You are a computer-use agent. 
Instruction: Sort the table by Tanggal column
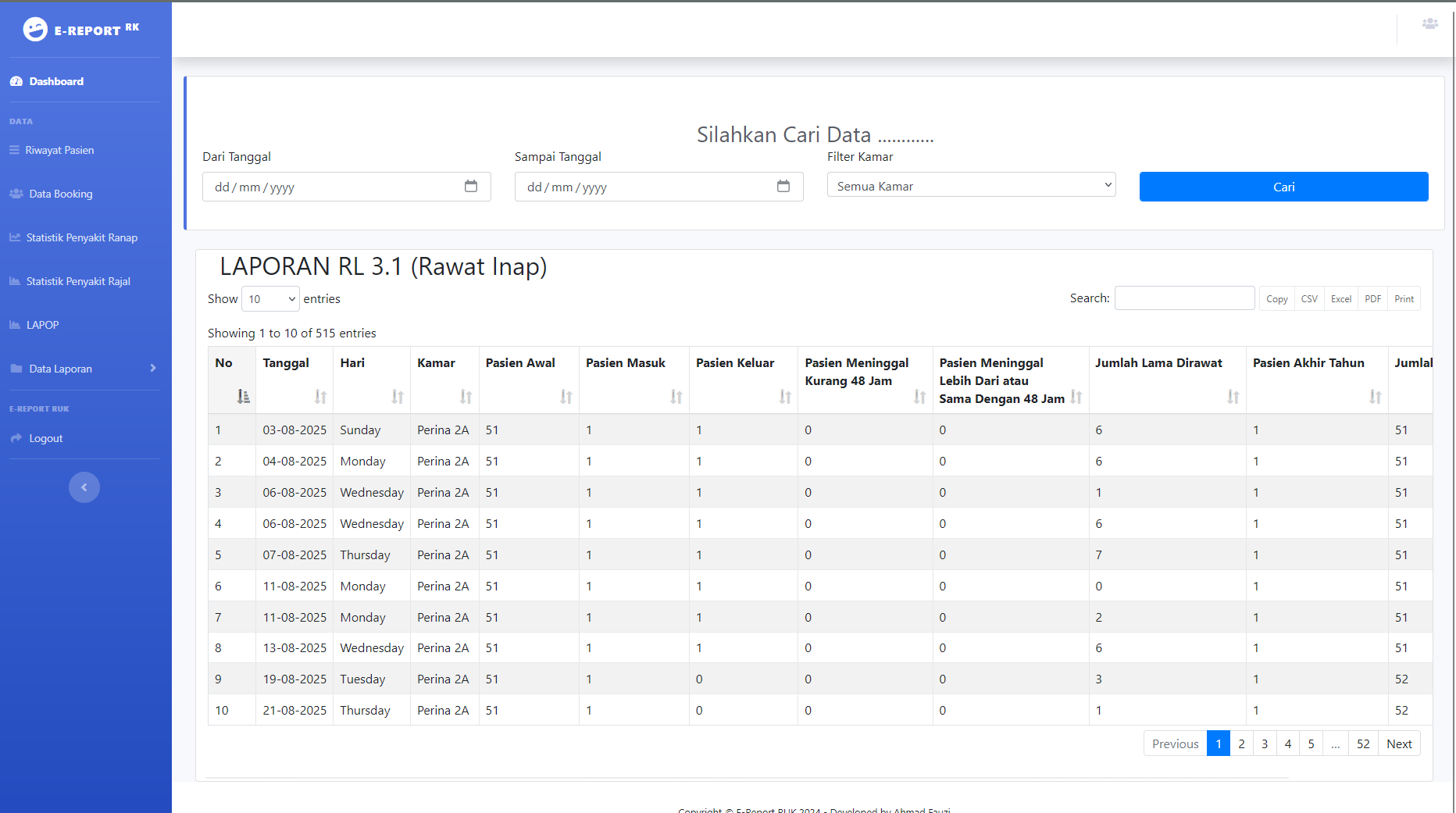[320, 397]
